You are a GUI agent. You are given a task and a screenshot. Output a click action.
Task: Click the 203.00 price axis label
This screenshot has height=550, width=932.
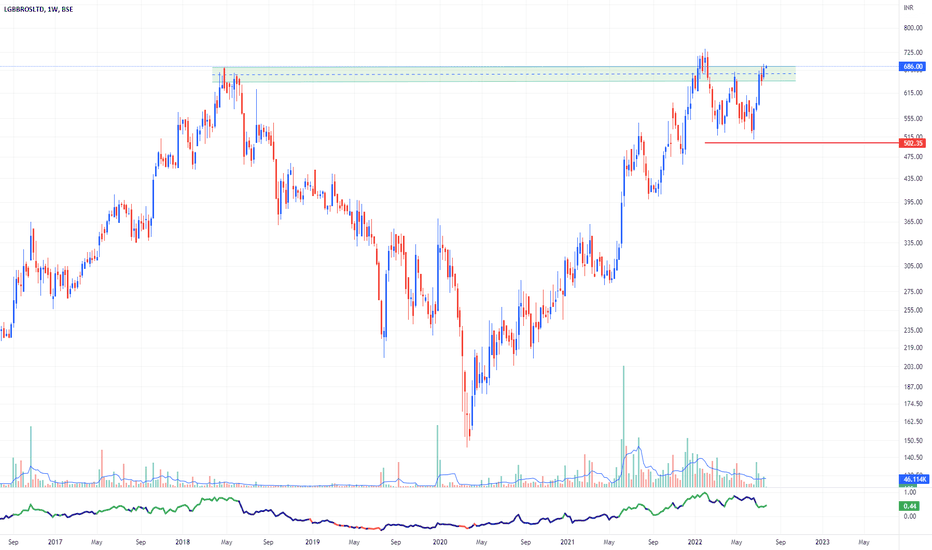[x=913, y=367]
